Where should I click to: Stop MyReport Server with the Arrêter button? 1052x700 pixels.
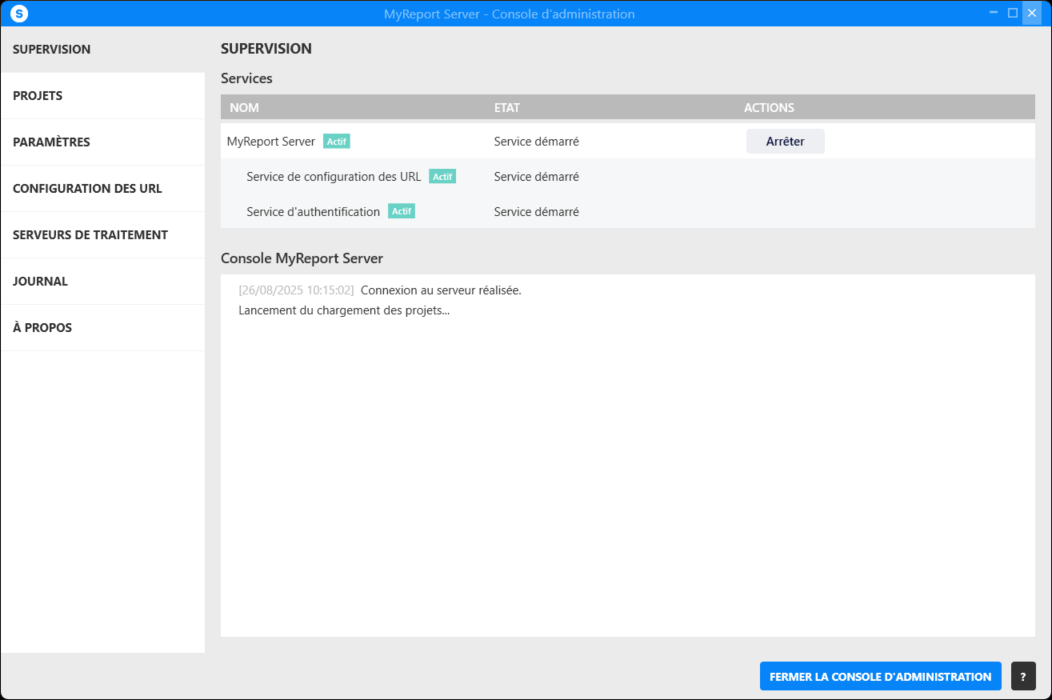[x=785, y=142]
